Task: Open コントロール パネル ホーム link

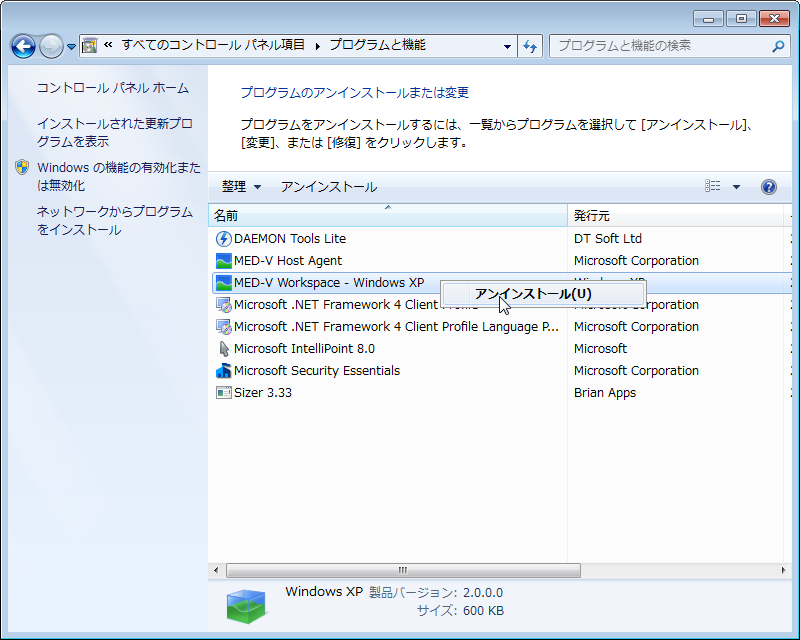Action: [113, 88]
